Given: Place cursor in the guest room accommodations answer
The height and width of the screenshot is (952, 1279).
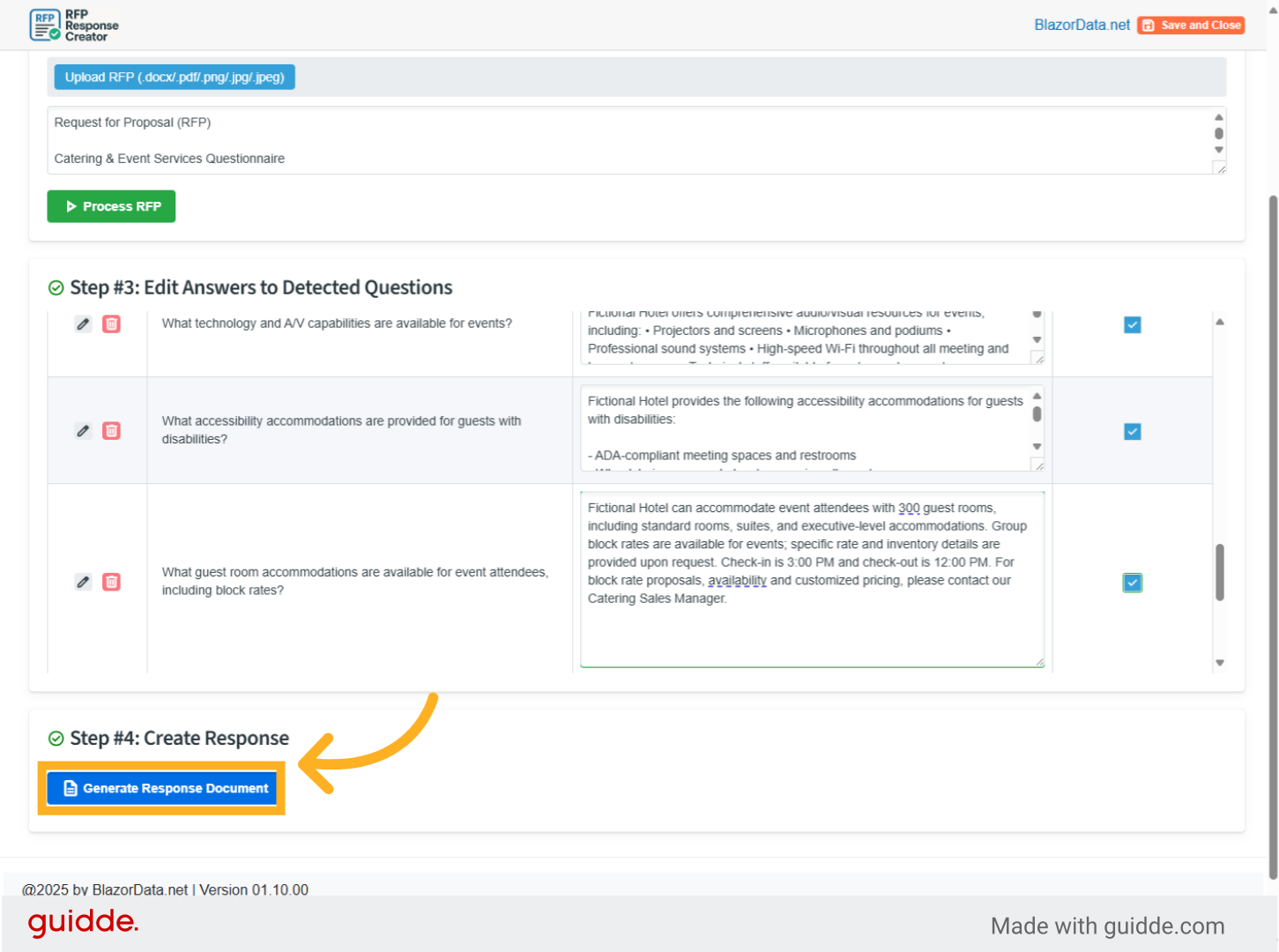Looking at the screenshot, I should pyautogui.click(x=812, y=579).
